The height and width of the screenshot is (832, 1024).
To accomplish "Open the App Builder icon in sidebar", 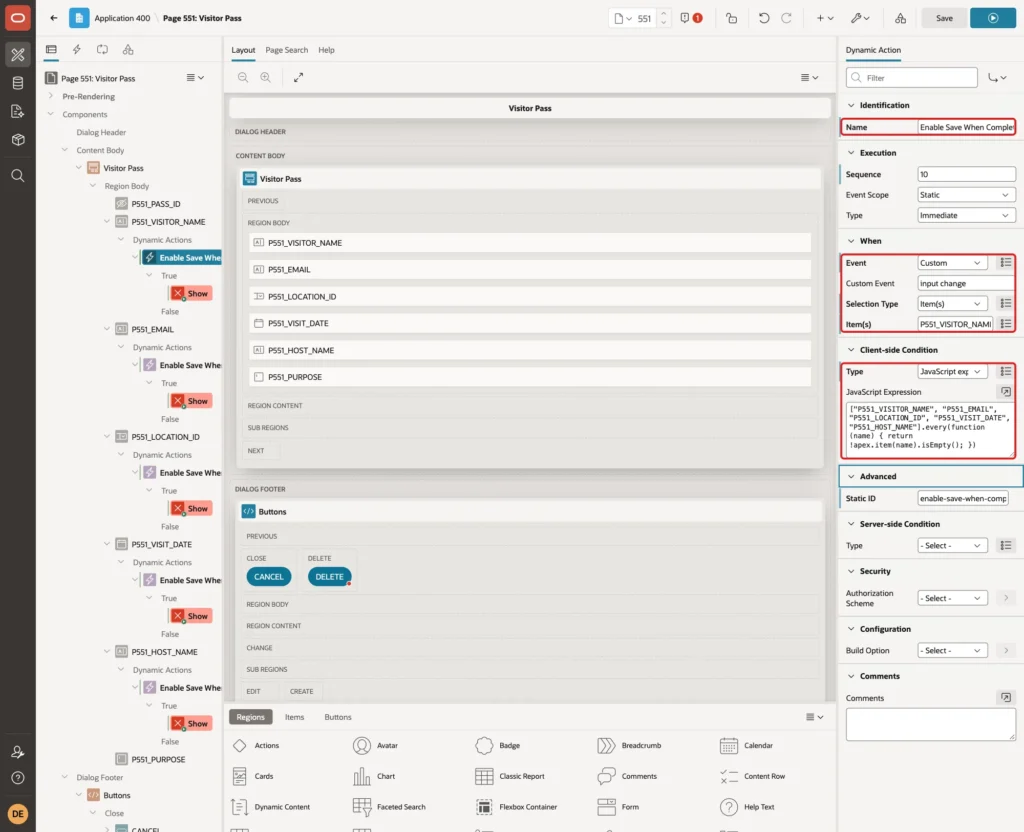I will pyautogui.click(x=18, y=55).
